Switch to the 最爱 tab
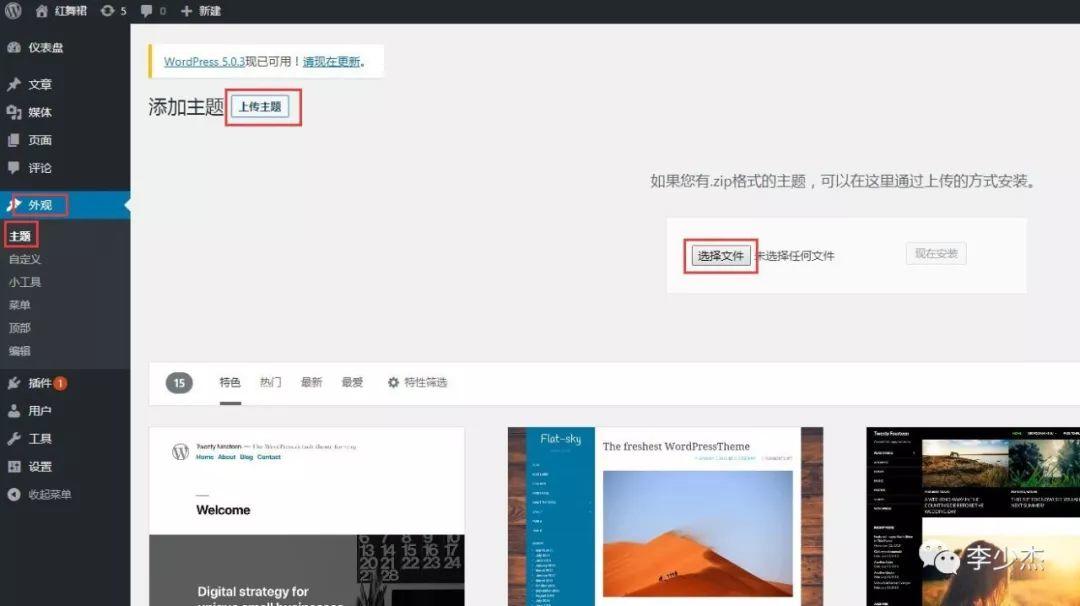The image size is (1080, 606). tap(352, 382)
